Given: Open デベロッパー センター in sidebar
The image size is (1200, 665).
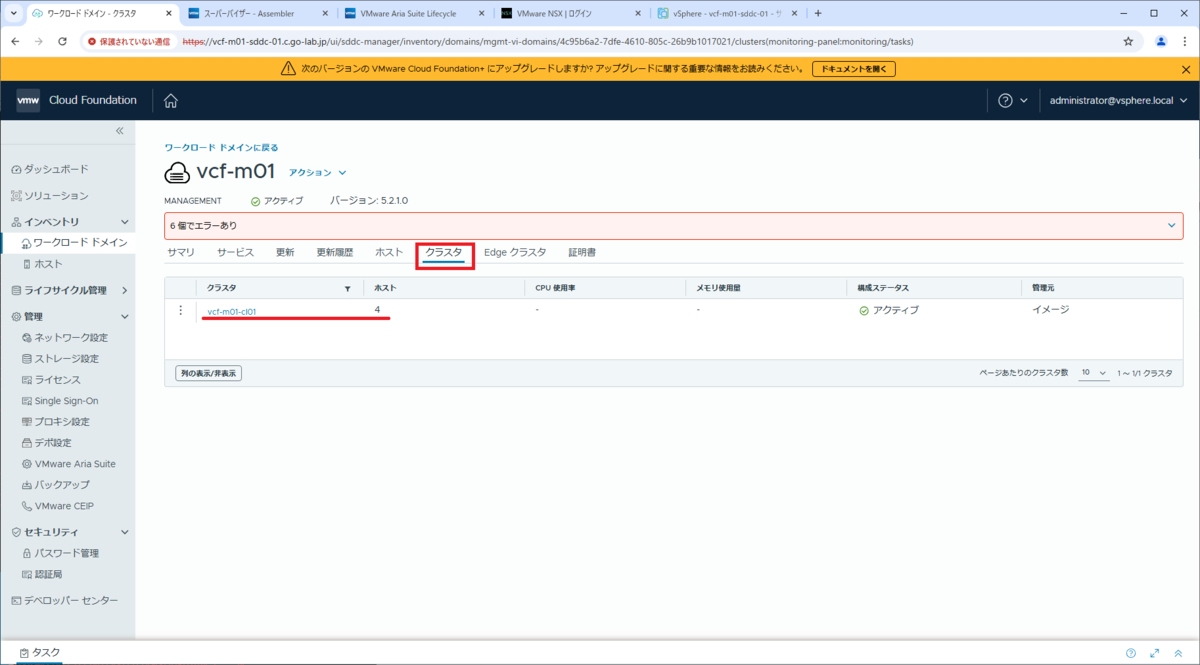Looking at the screenshot, I should tap(64, 600).
